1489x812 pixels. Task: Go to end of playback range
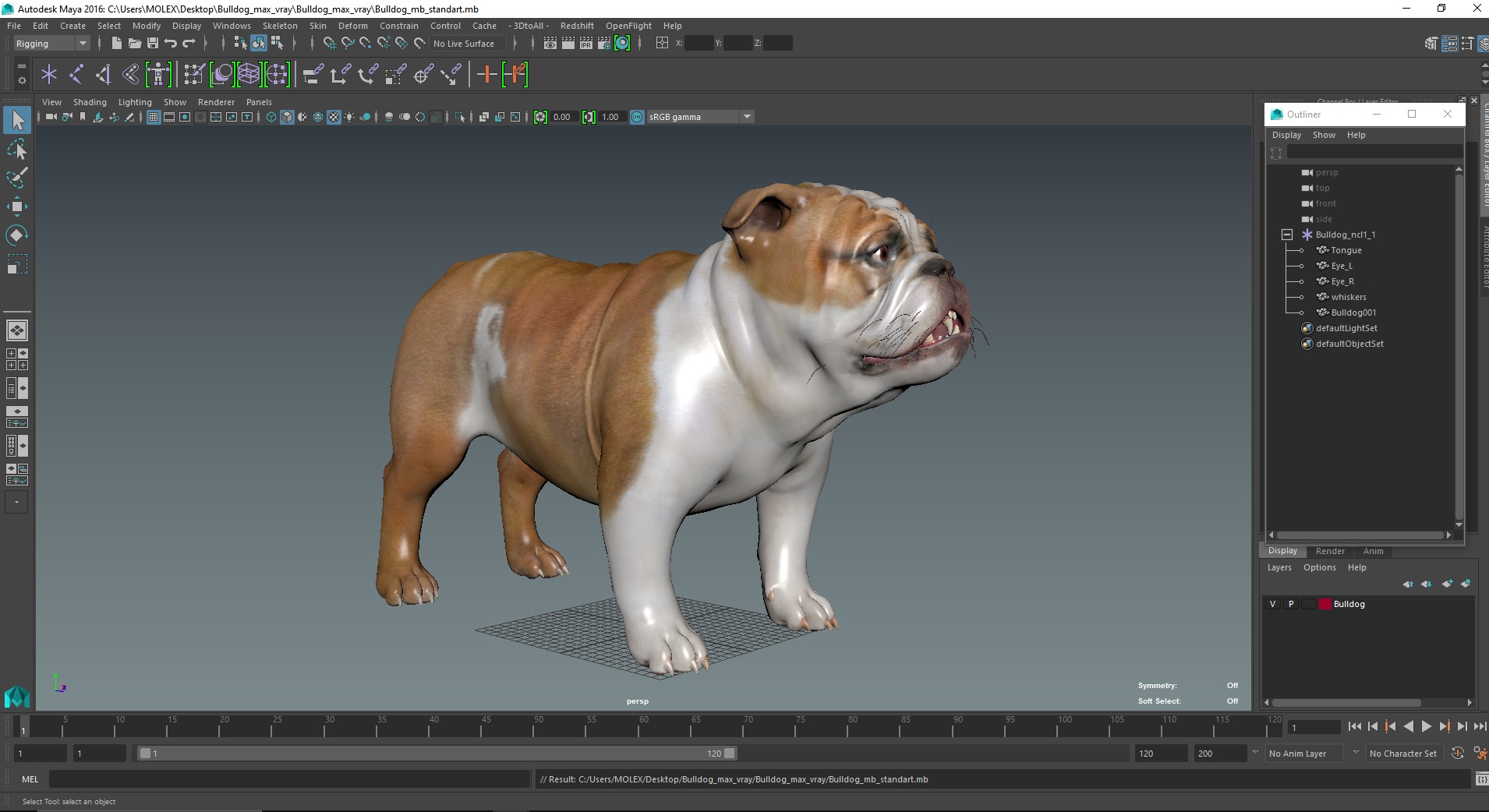point(1480,726)
